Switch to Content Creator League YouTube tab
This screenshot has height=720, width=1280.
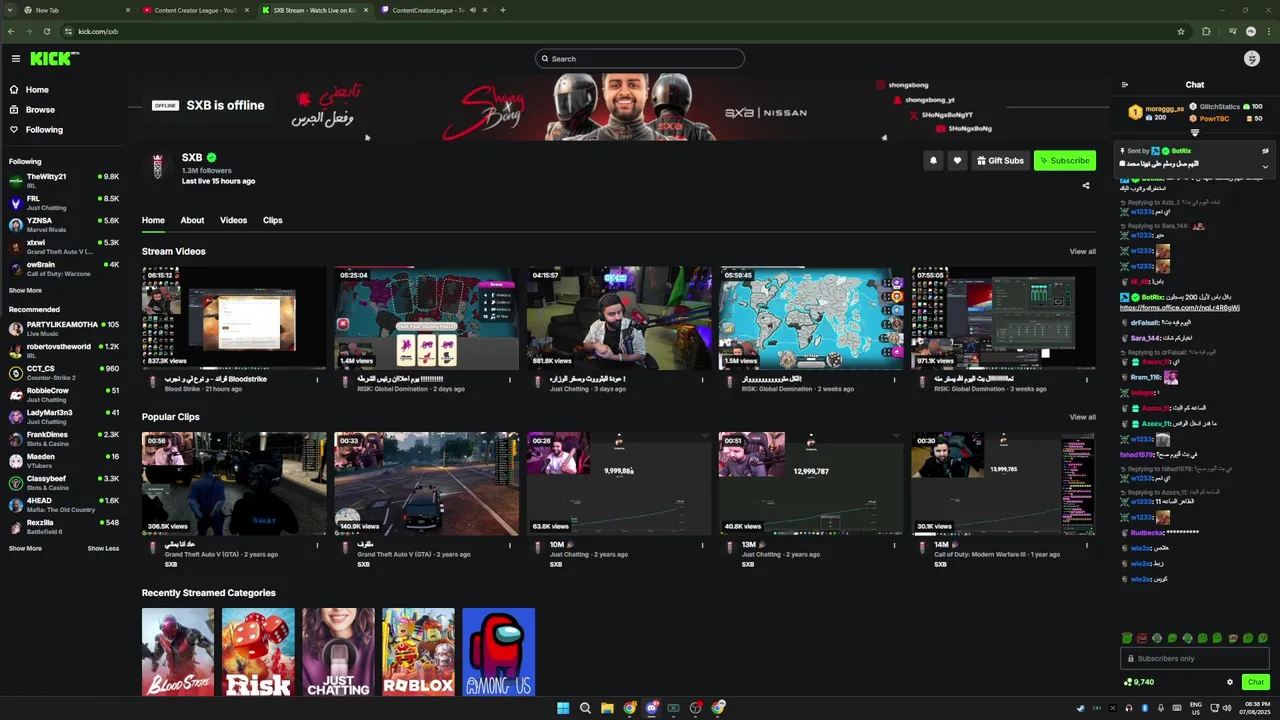click(195, 10)
